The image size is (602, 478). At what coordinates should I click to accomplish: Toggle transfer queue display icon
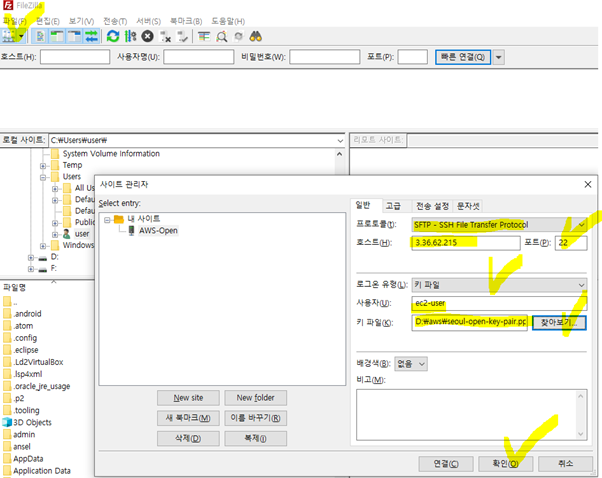coord(91,36)
